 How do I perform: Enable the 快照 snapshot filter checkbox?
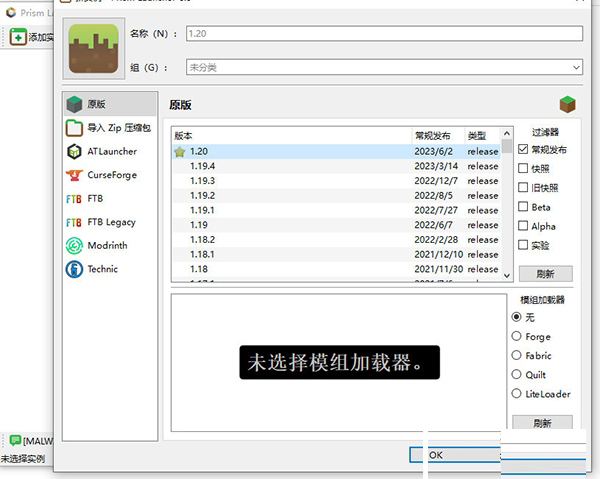pos(523,168)
